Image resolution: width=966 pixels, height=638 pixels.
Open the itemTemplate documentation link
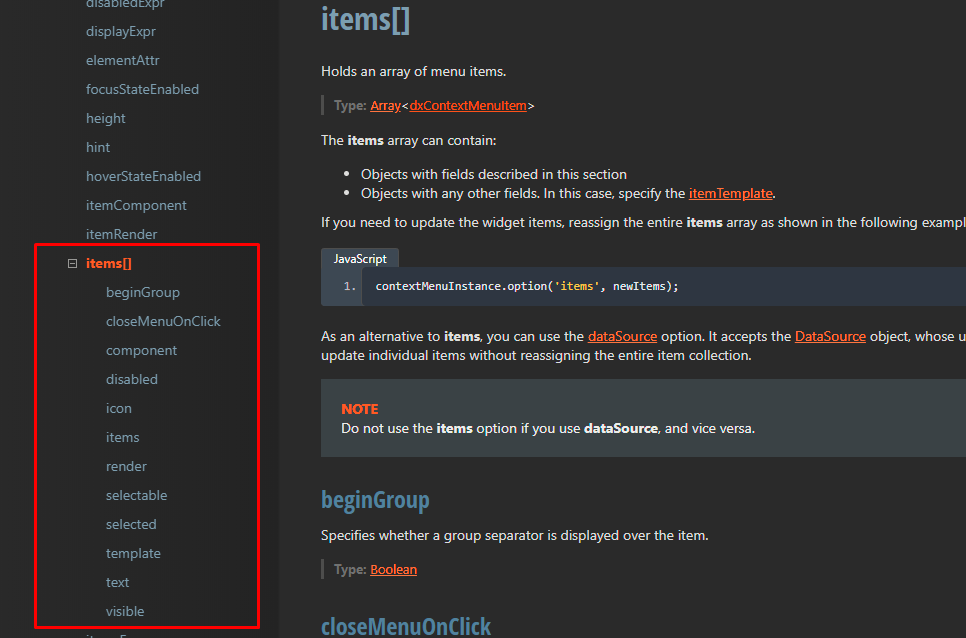point(731,193)
